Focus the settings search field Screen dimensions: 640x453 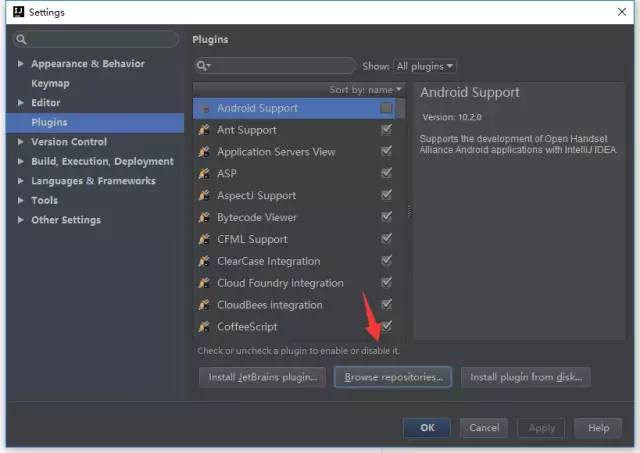[x=96, y=39]
